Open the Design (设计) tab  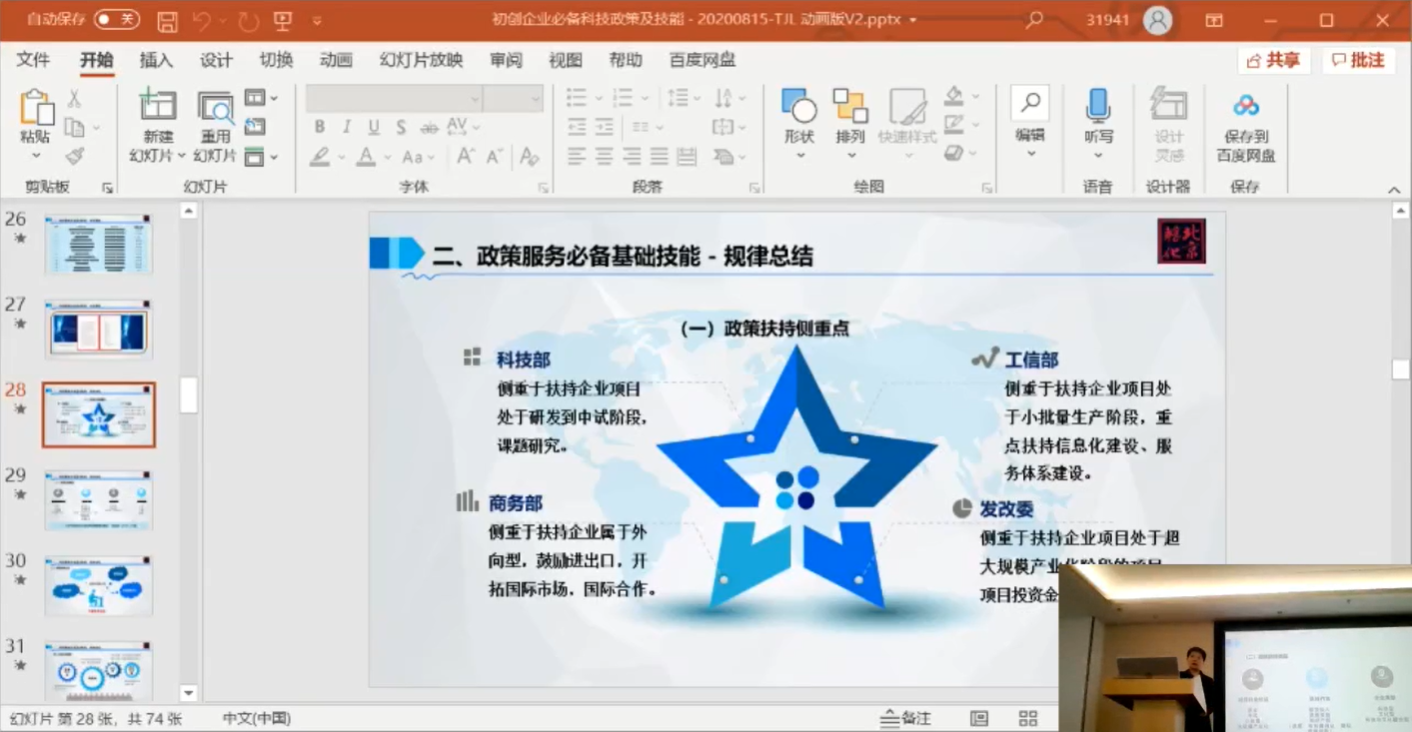click(216, 60)
